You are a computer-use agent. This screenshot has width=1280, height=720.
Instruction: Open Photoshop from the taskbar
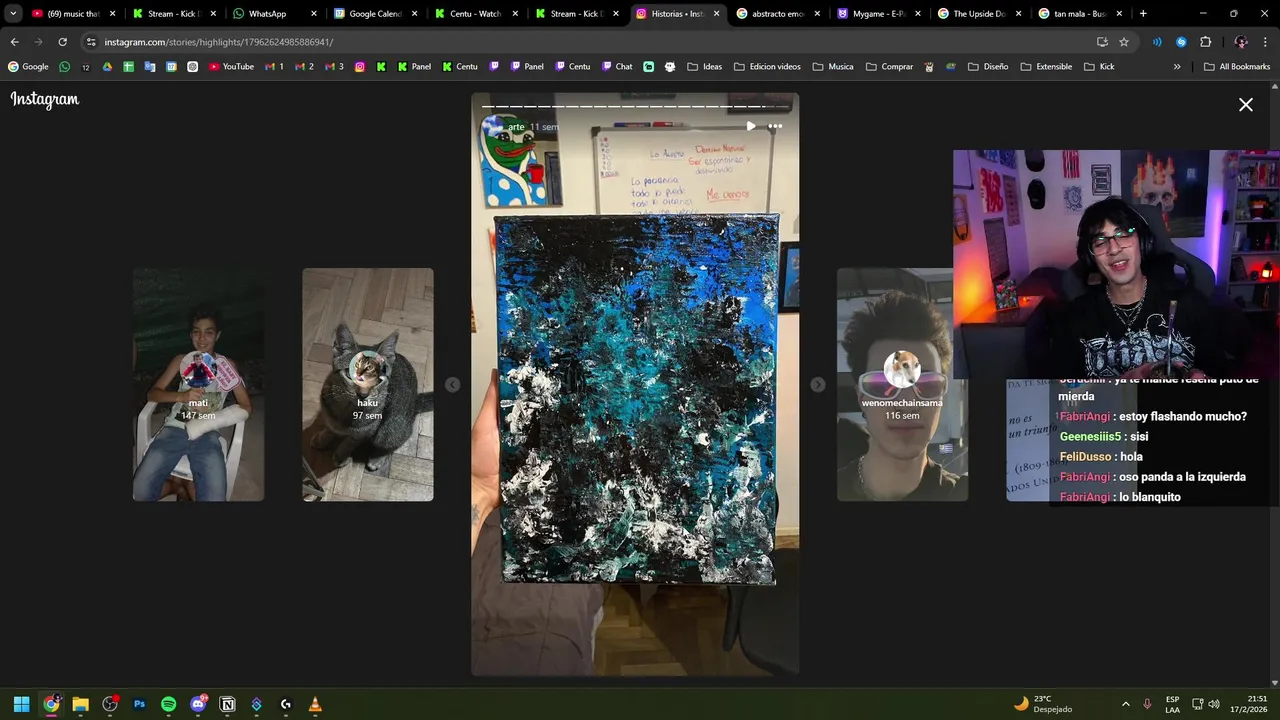tap(139, 704)
